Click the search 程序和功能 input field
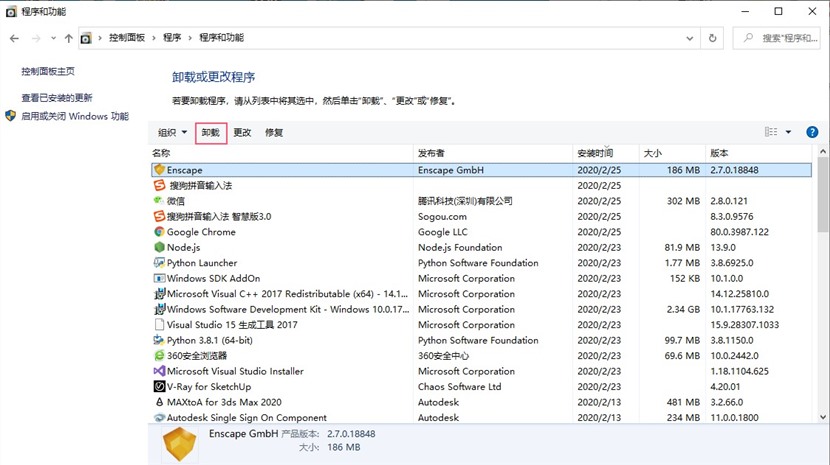 tap(777, 38)
